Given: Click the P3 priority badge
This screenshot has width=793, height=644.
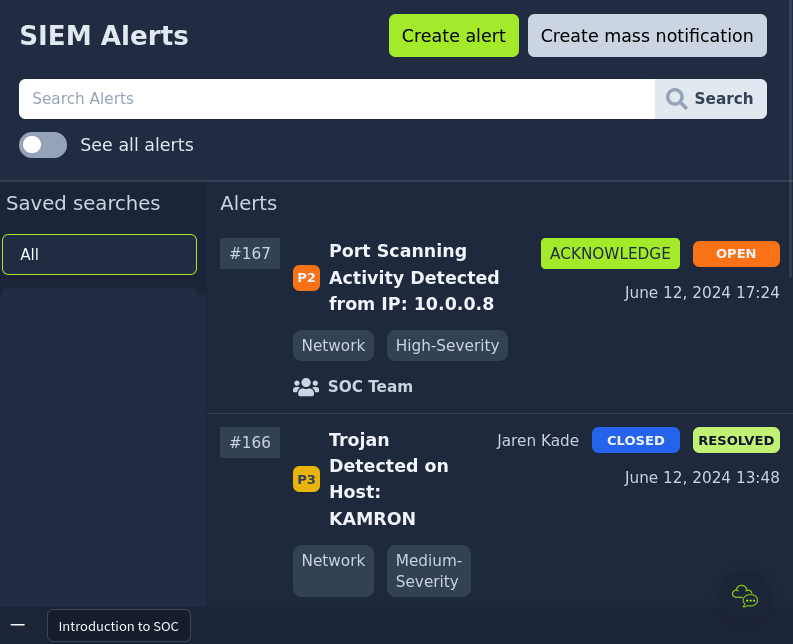Looking at the screenshot, I should [306, 480].
